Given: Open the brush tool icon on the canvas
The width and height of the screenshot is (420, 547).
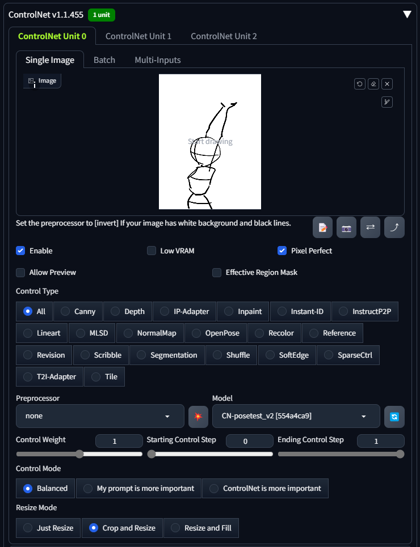Looking at the screenshot, I should pyautogui.click(x=387, y=102).
